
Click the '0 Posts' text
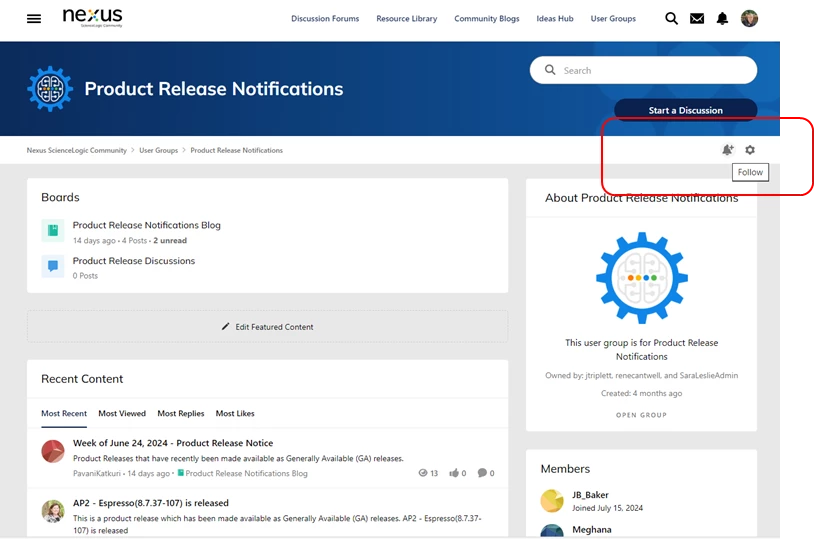[85, 276]
